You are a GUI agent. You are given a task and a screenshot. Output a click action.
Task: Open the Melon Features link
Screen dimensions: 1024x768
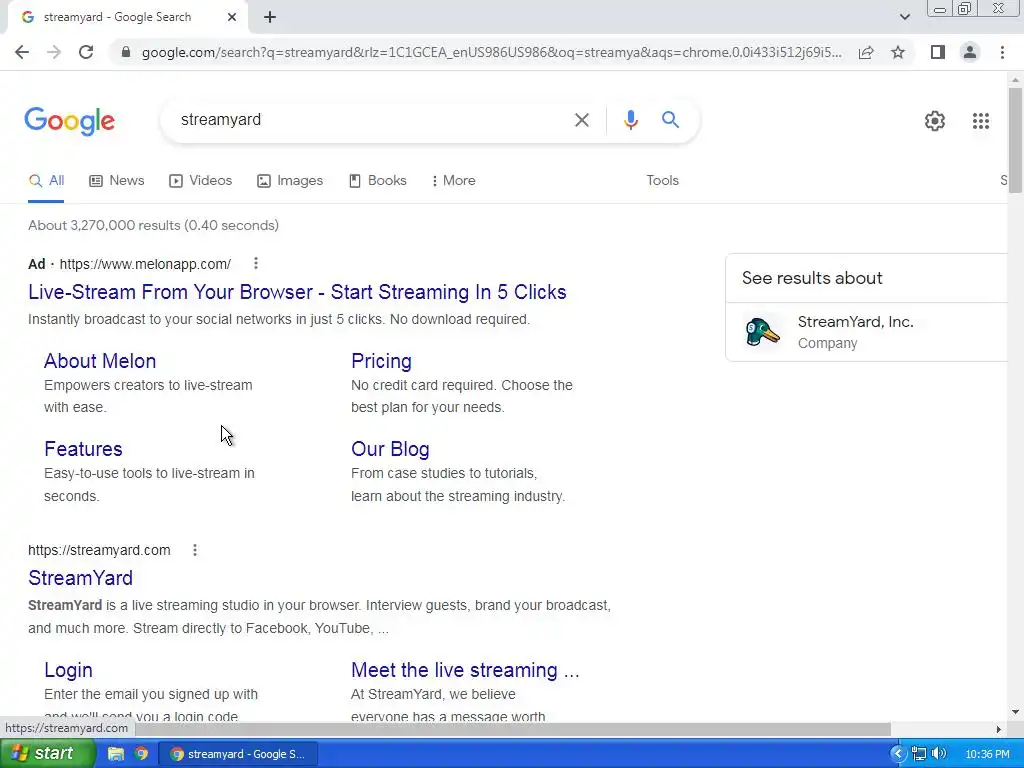(x=83, y=449)
